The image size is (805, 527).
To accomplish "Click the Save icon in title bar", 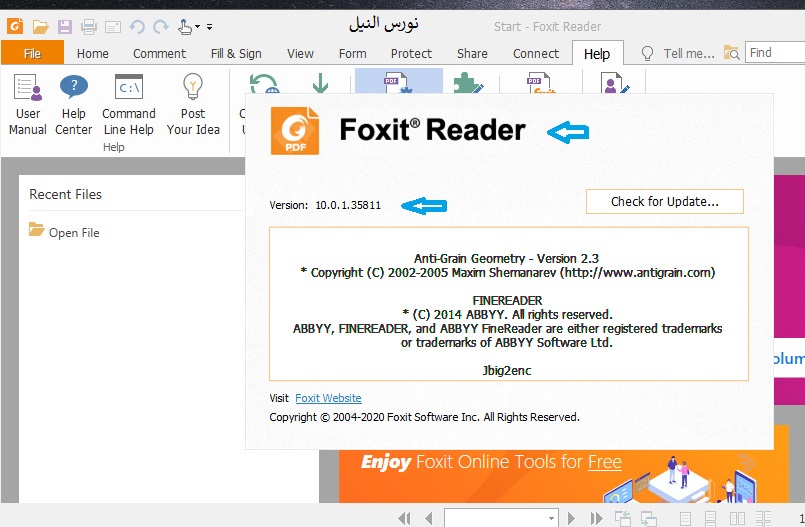I will pyautogui.click(x=65, y=26).
